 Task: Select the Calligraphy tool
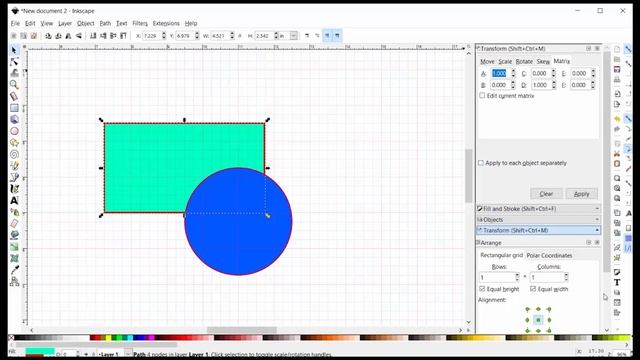pyautogui.click(x=14, y=189)
